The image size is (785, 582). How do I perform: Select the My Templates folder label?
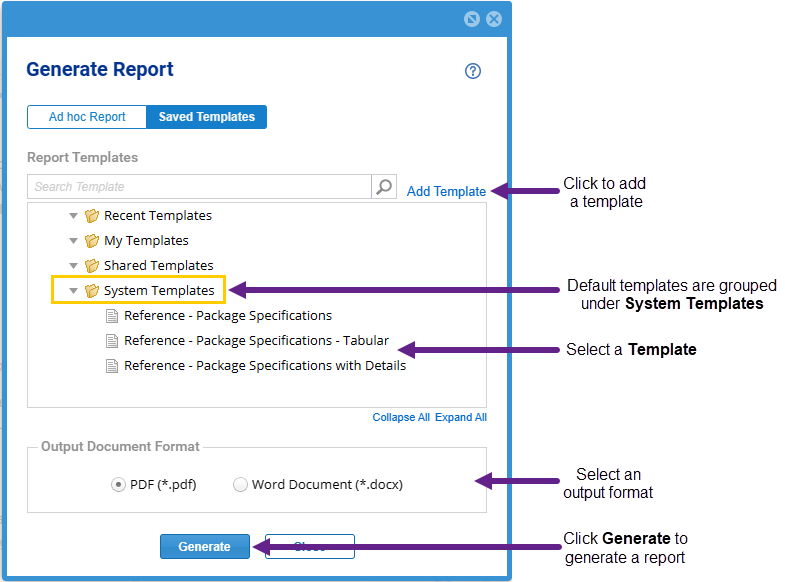(x=146, y=241)
